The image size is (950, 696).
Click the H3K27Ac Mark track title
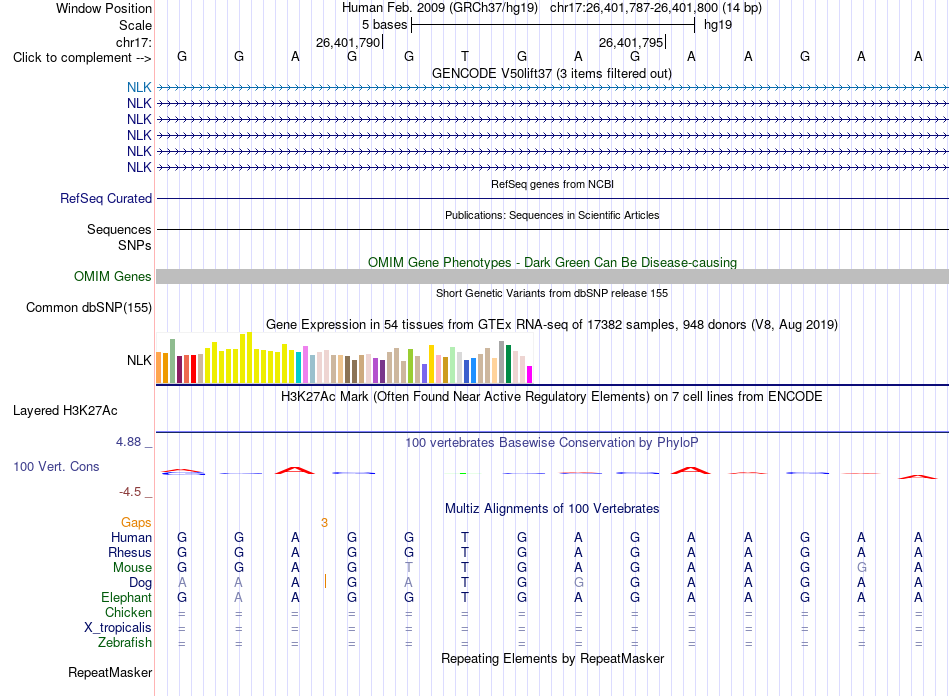(552, 397)
